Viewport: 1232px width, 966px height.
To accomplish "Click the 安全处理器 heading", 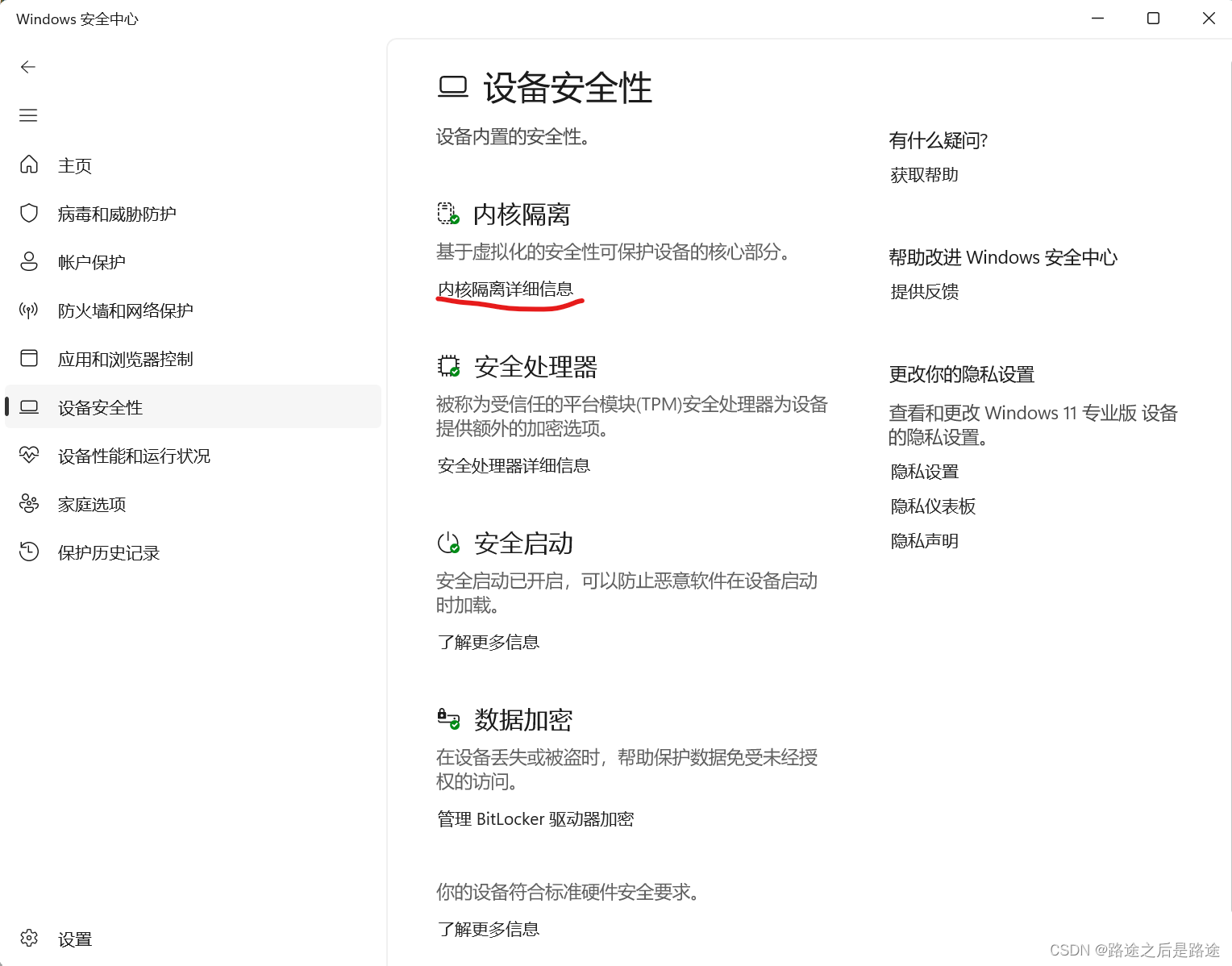I will pyautogui.click(x=535, y=367).
